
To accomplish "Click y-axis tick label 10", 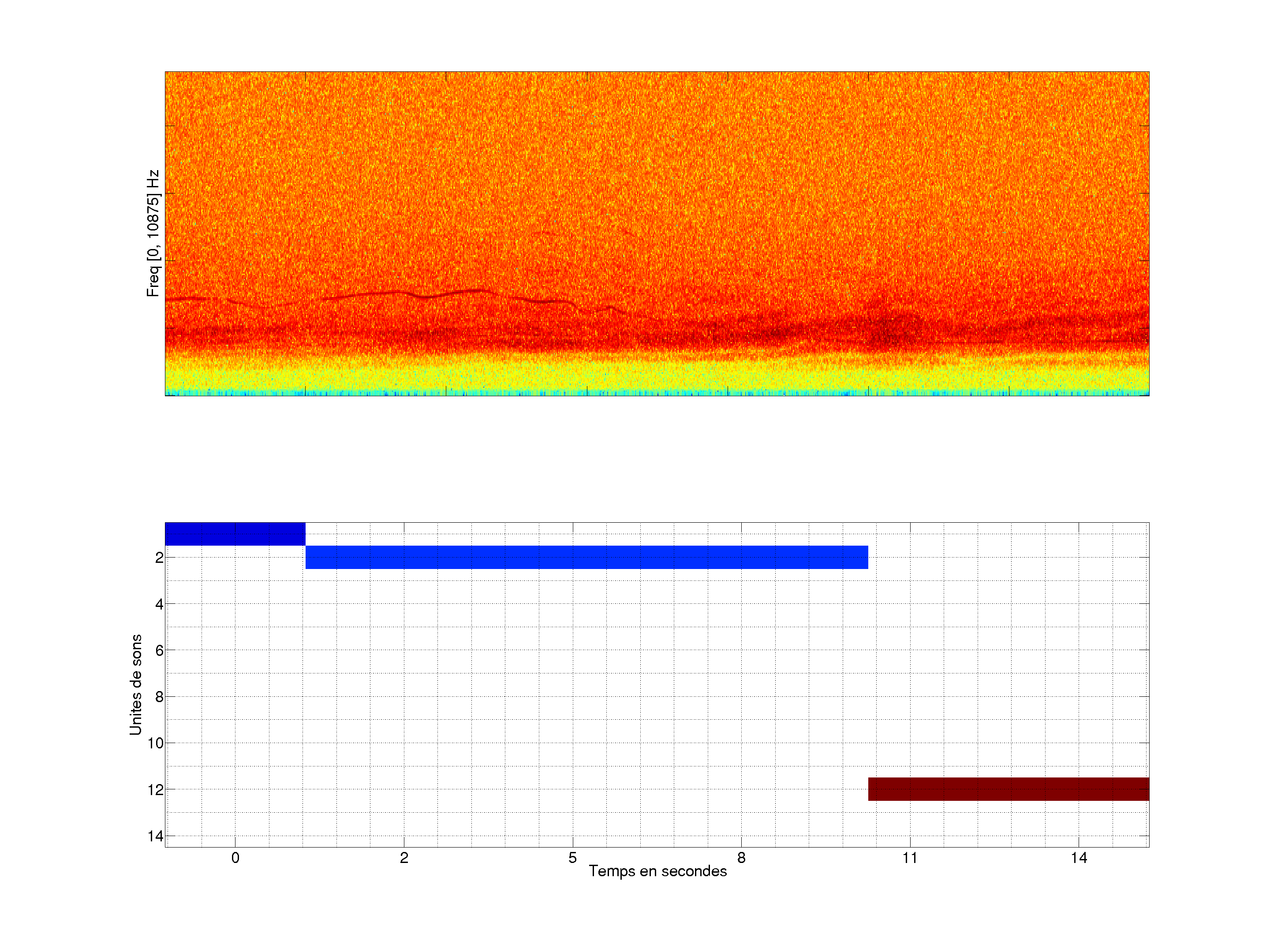I will (x=156, y=744).
